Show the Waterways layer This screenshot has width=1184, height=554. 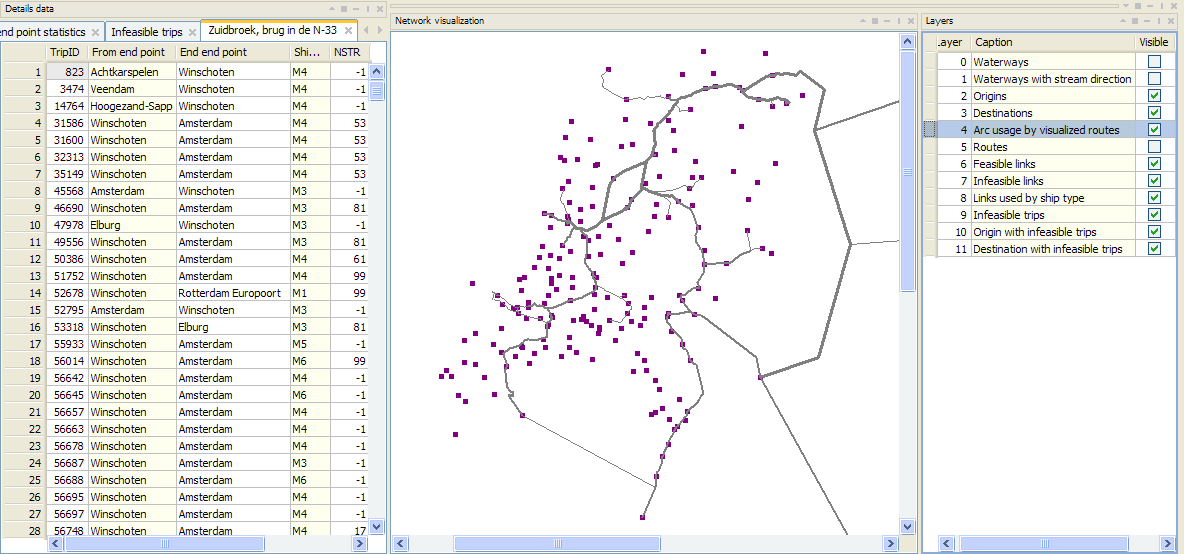(x=1155, y=62)
